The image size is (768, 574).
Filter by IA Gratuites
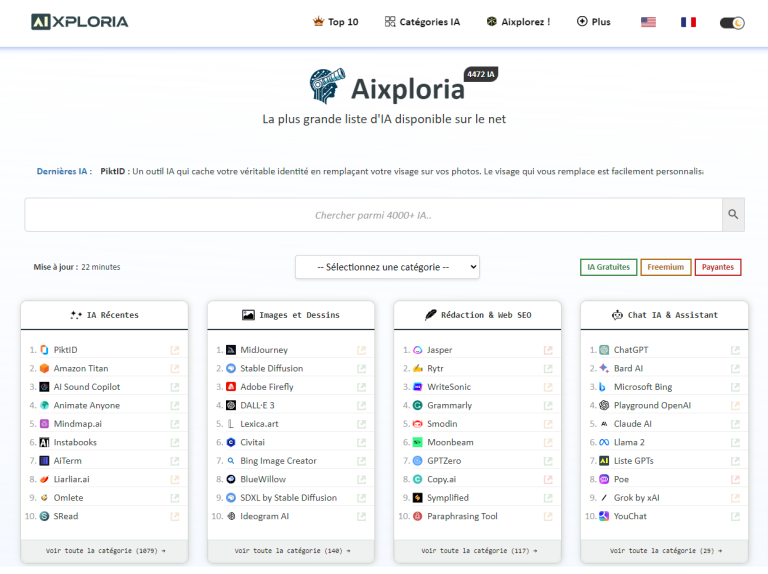[x=608, y=267]
